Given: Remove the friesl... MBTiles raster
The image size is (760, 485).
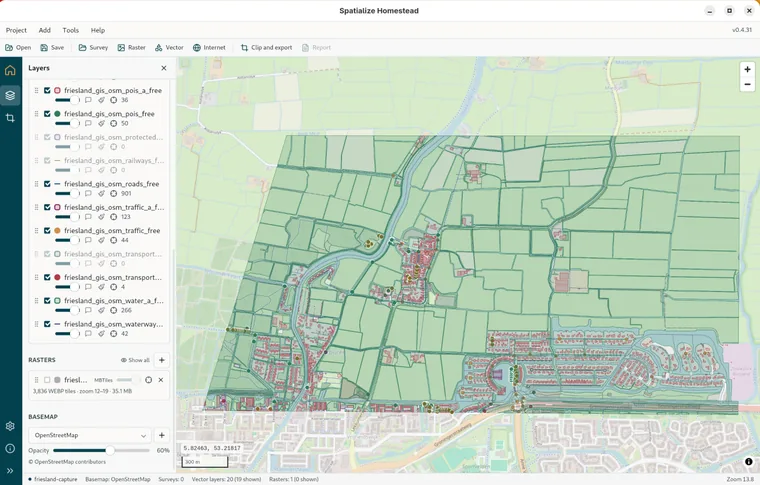Looking at the screenshot, I should click(161, 380).
